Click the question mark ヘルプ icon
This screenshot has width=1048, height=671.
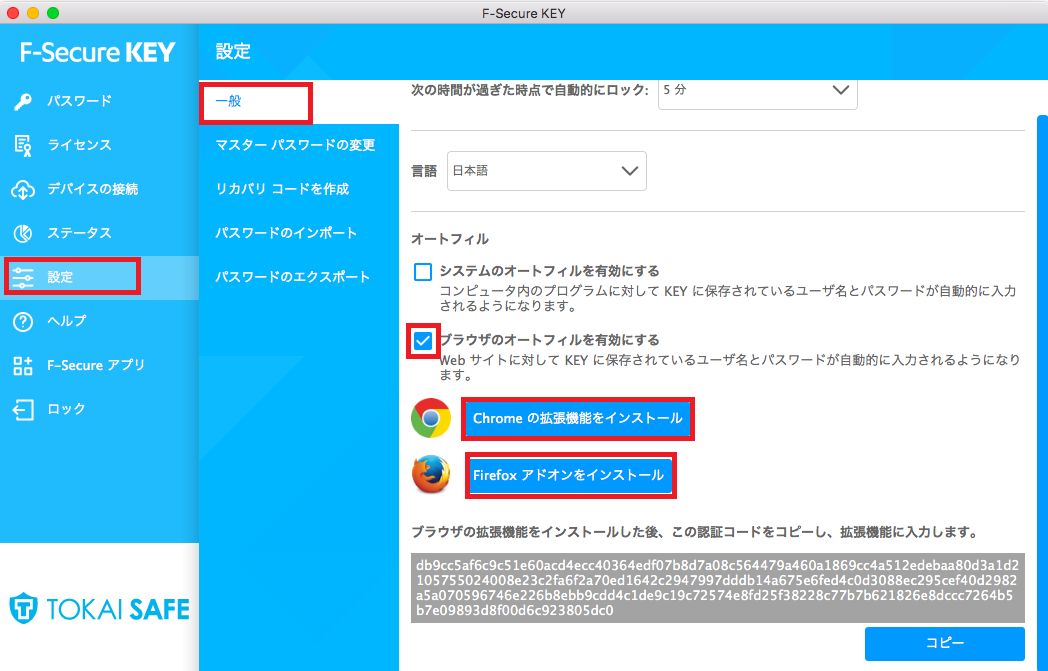coord(23,321)
